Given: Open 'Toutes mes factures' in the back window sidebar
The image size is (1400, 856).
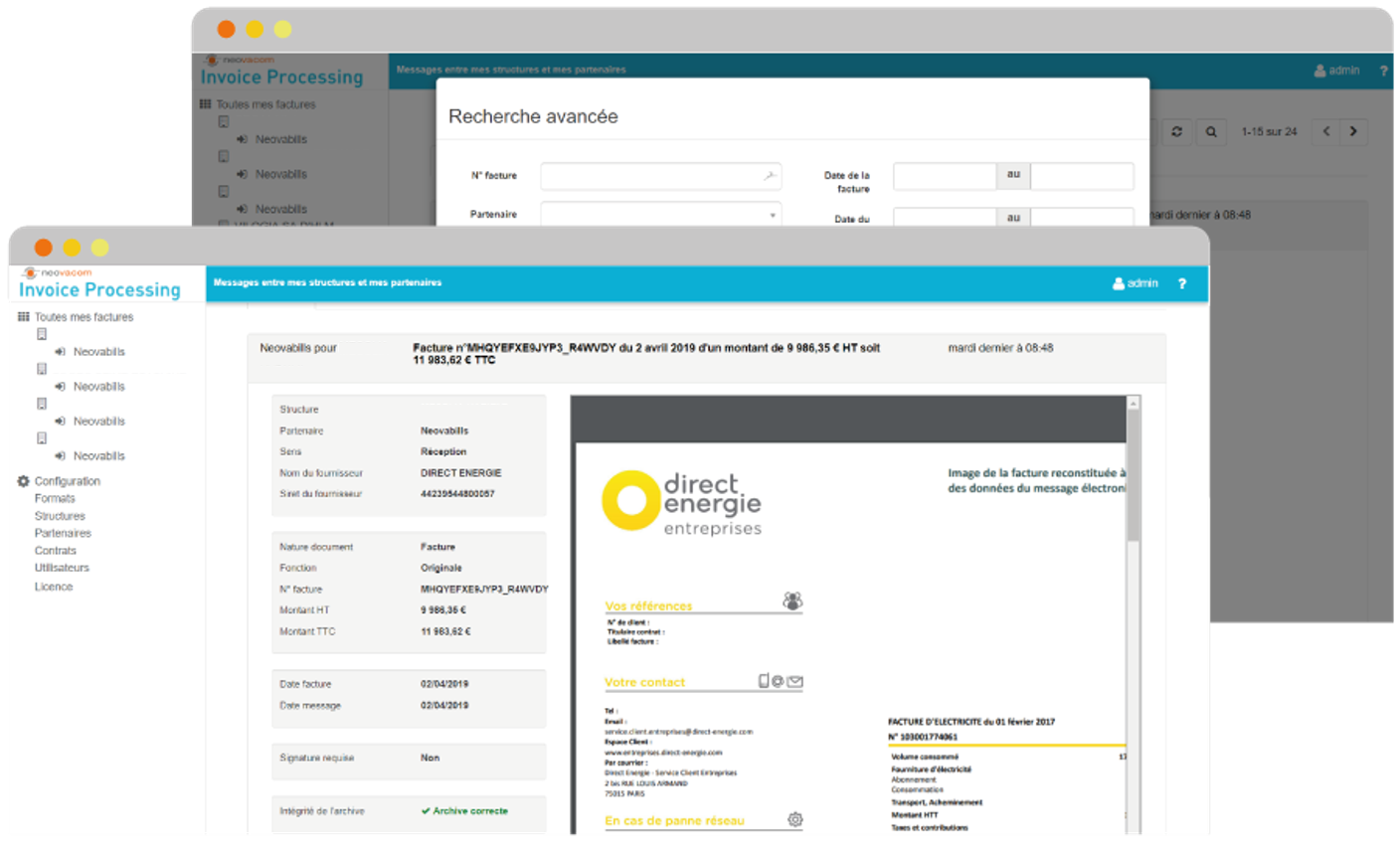Looking at the screenshot, I should [x=265, y=104].
